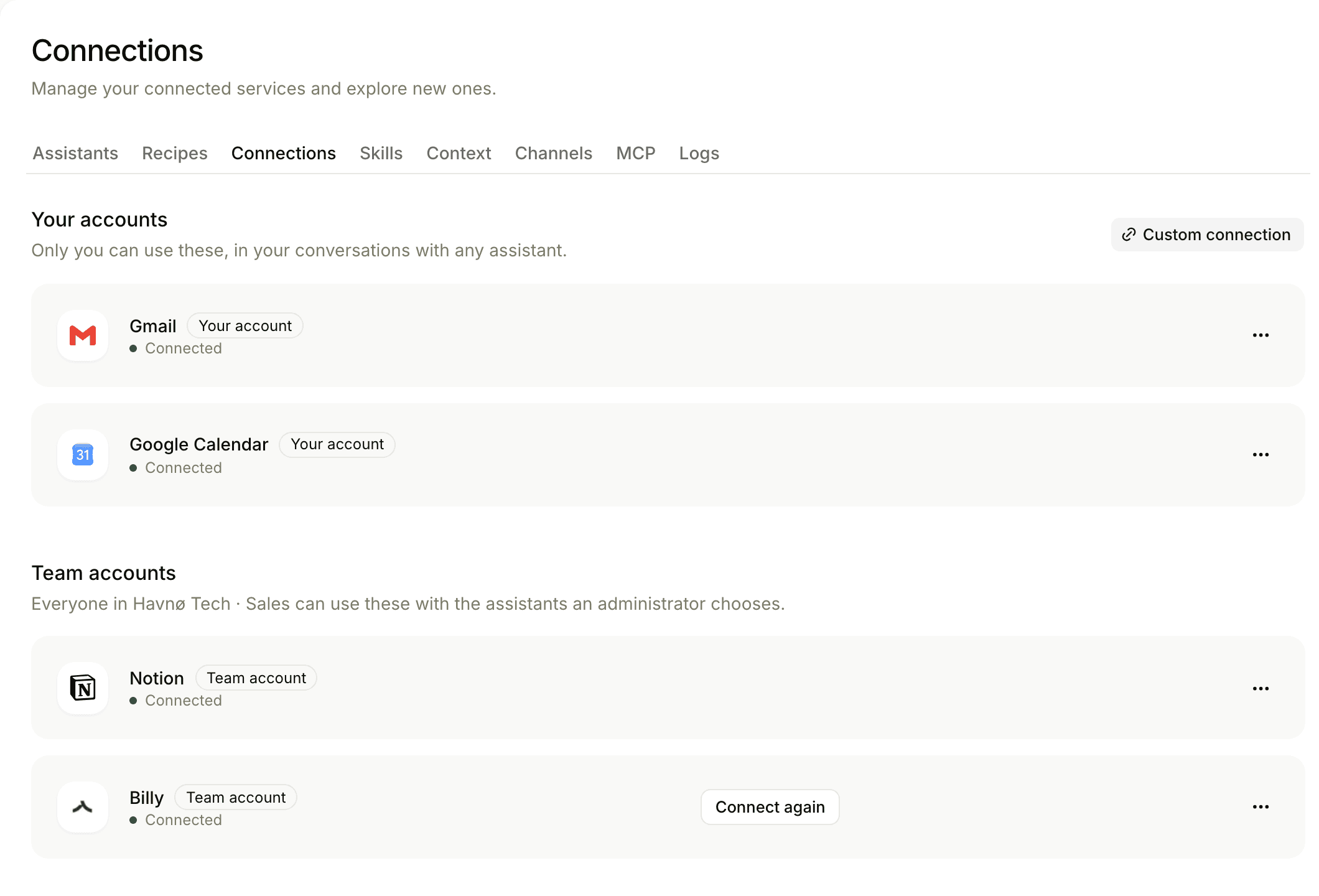The width and height of the screenshot is (1319, 896).
Task: Click the Notion service name
Action: click(157, 678)
